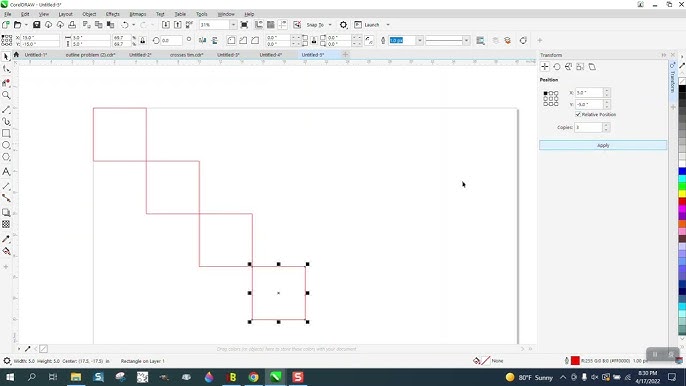The image size is (686, 386).
Task: Open the zoom level dropdown
Action: [233, 25]
